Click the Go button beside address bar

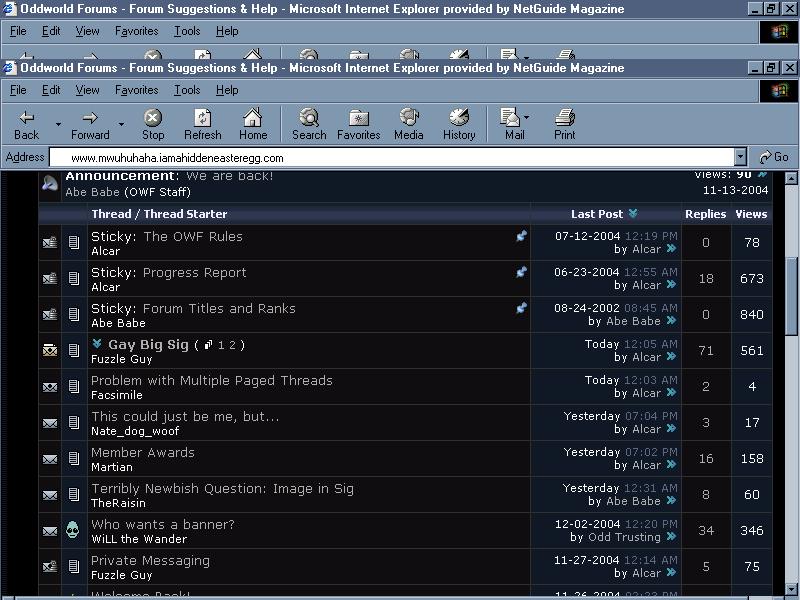774,157
